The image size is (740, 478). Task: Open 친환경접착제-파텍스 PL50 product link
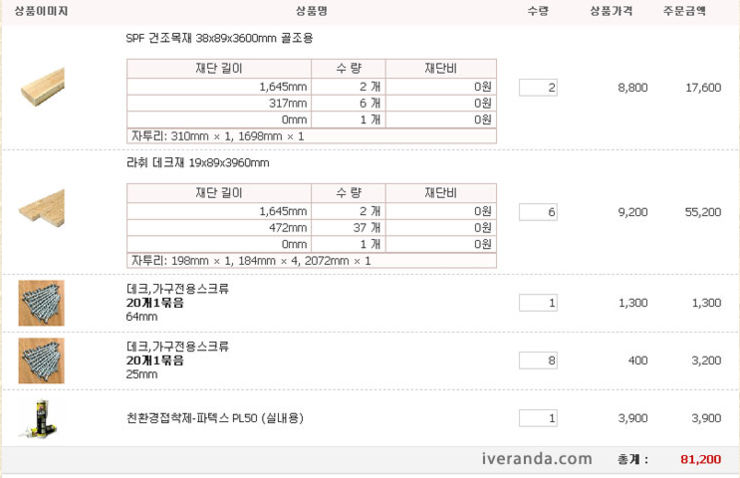point(215,418)
